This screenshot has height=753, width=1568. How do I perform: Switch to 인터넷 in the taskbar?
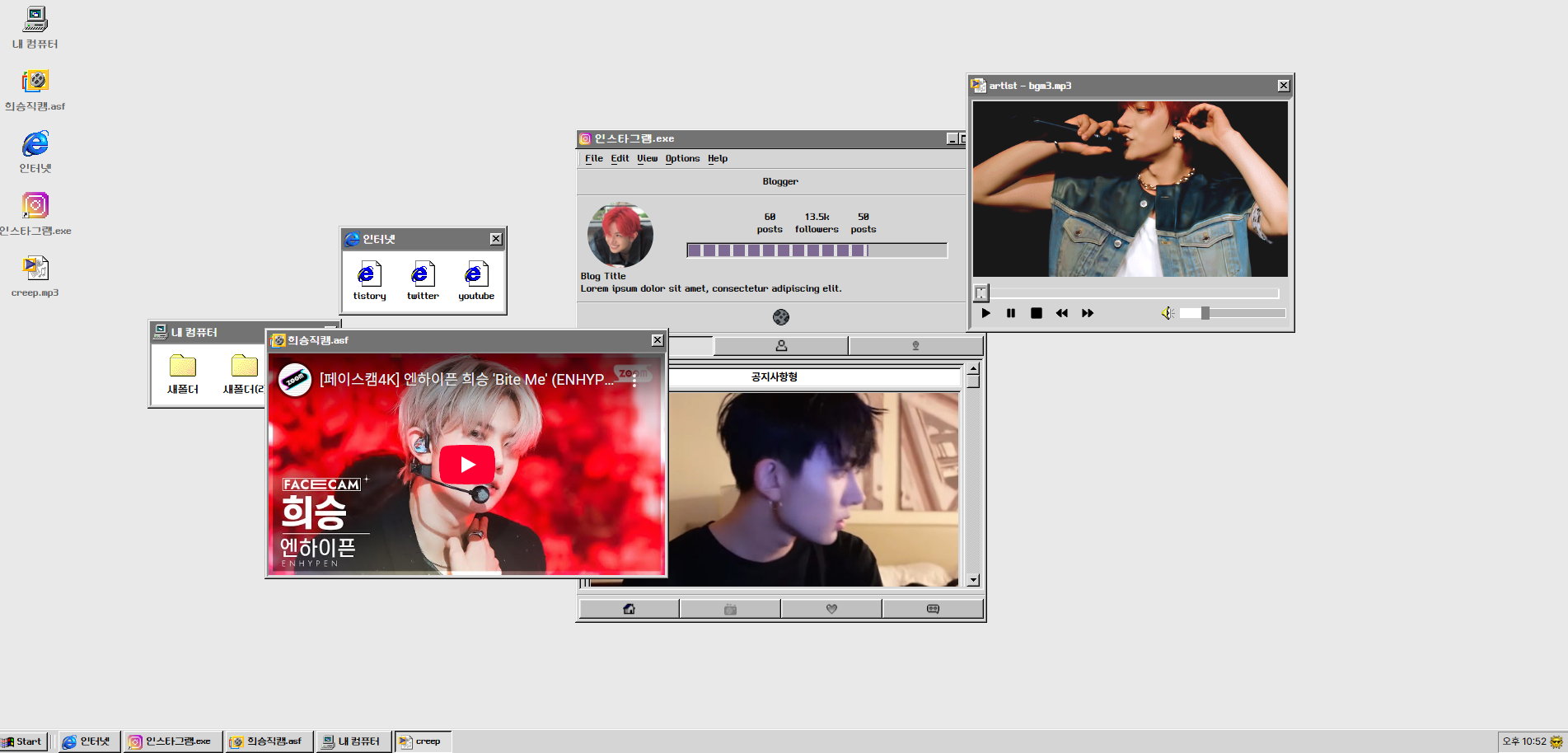[89, 741]
